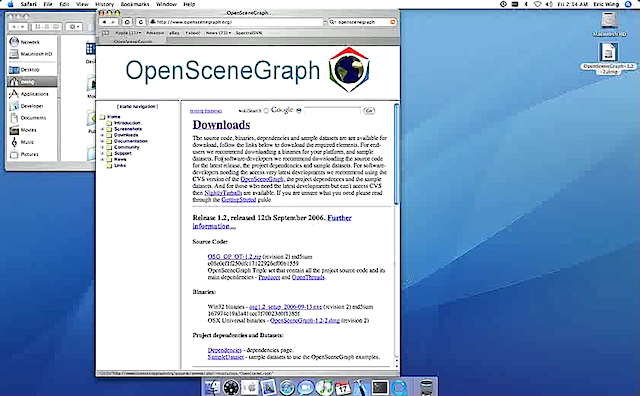
Task: Click the orange snapback button in search field
Action: (393, 22)
